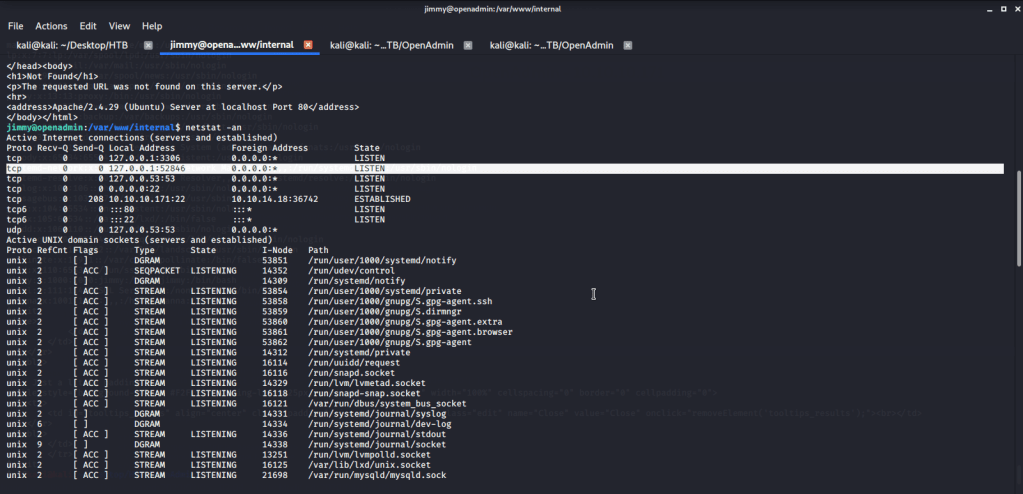
Task: Close the rightmost OpenAdmin tab using its X icon
Action: point(628,45)
